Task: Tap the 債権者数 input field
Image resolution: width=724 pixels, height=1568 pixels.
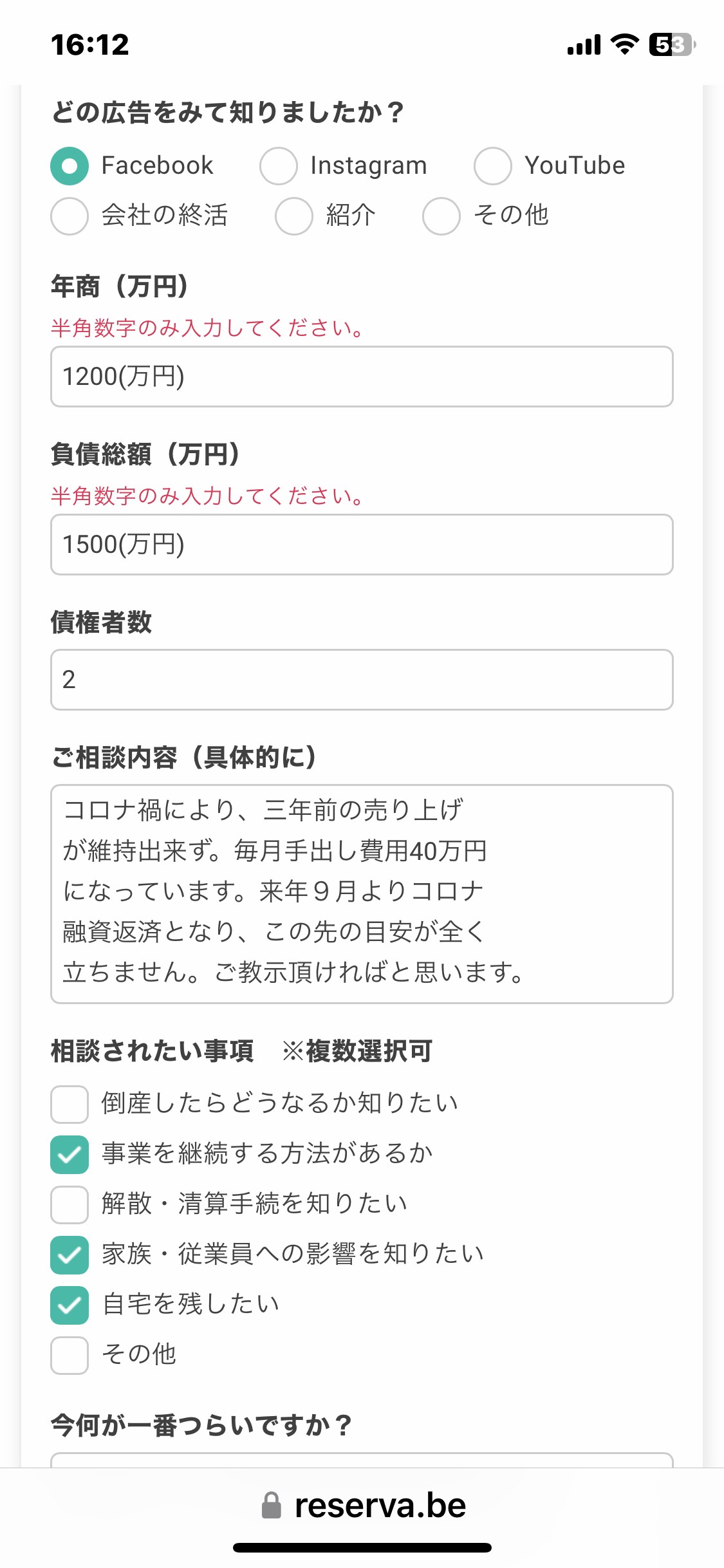Action: (362, 680)
